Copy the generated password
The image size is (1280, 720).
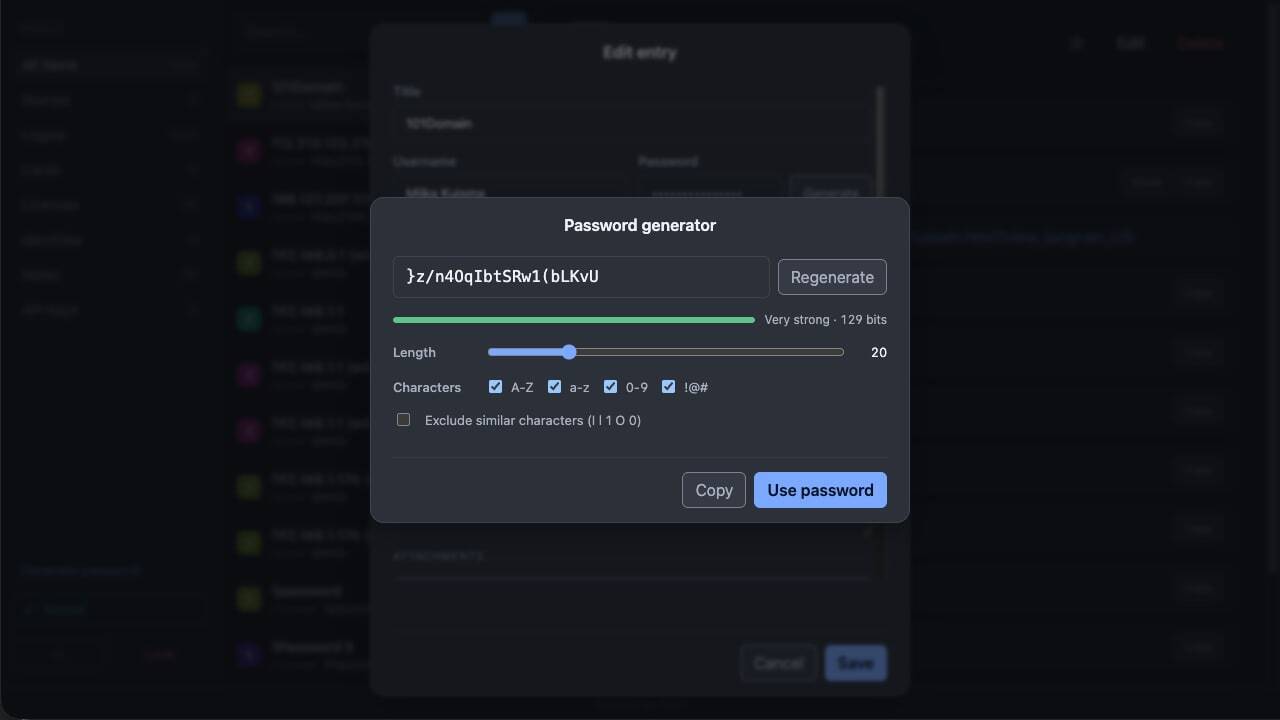tap(714, 490)
